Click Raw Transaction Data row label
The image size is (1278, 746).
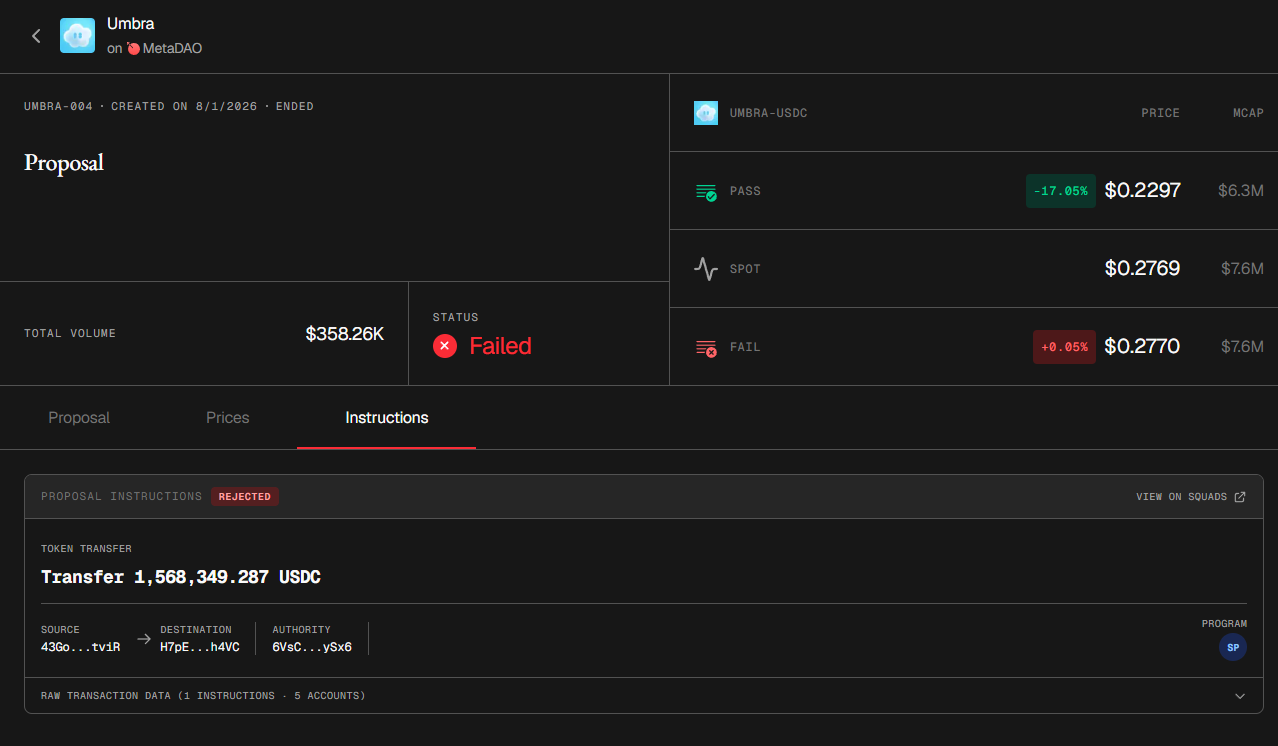[203, 695]
